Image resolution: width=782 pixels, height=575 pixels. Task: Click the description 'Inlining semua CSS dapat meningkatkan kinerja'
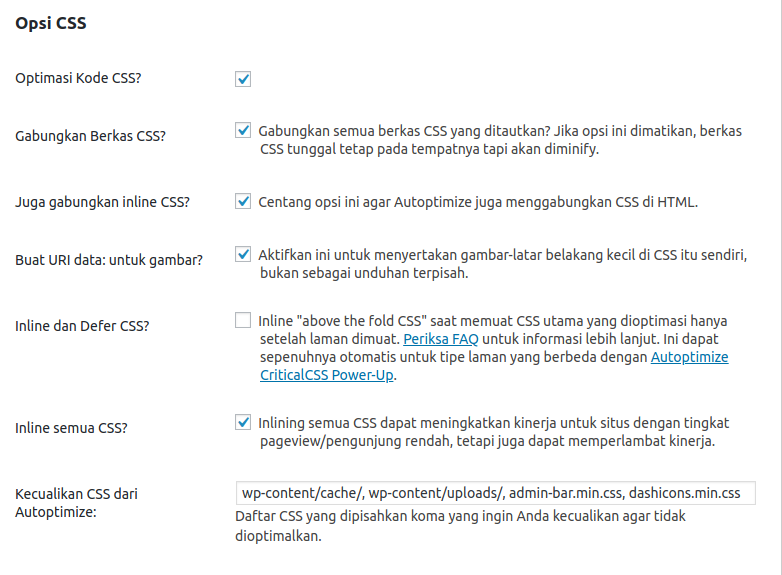494,432
